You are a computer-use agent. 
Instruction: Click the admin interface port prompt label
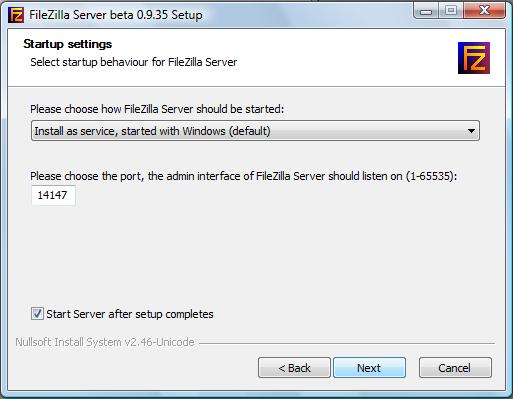[x=243, y=176]
